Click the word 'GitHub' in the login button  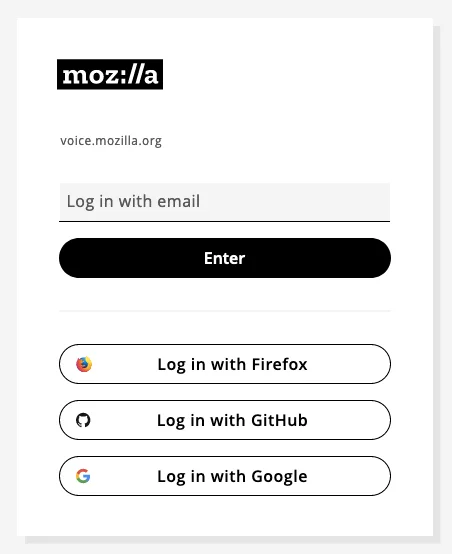click(x=279, y=420)
